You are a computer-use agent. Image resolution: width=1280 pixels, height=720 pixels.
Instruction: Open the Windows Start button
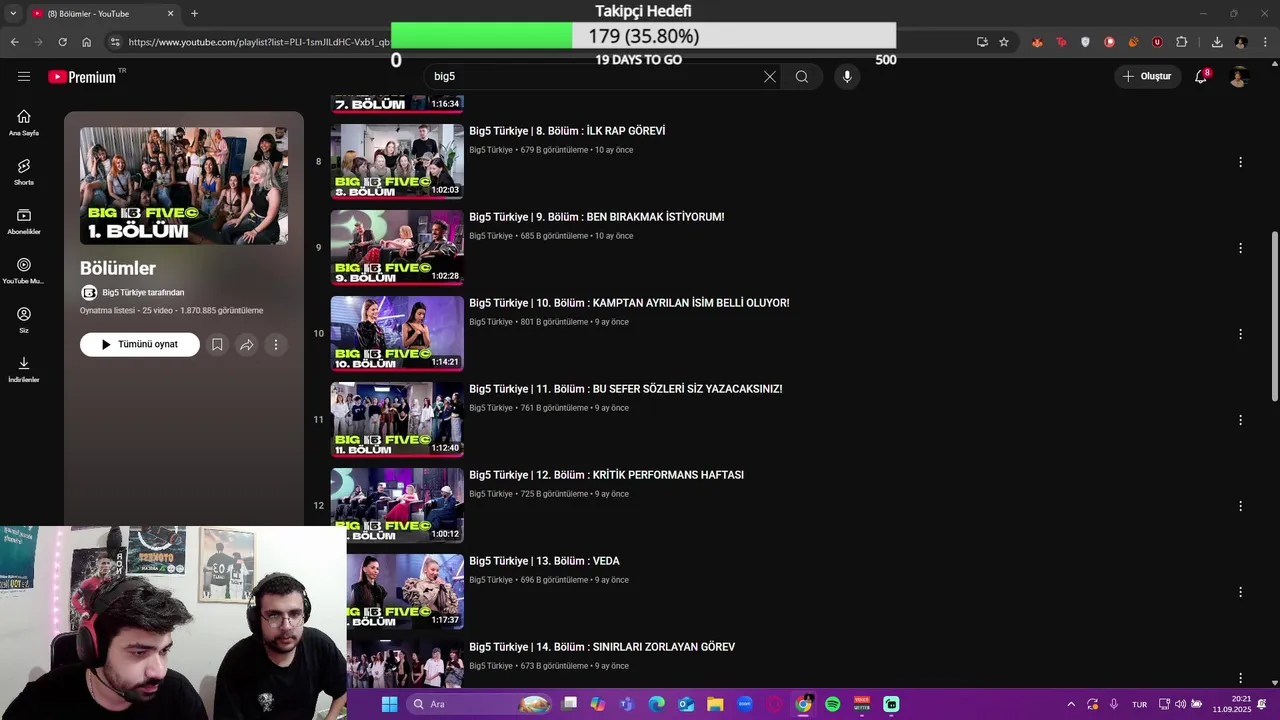pyautogui.click(x=389, y=704)
